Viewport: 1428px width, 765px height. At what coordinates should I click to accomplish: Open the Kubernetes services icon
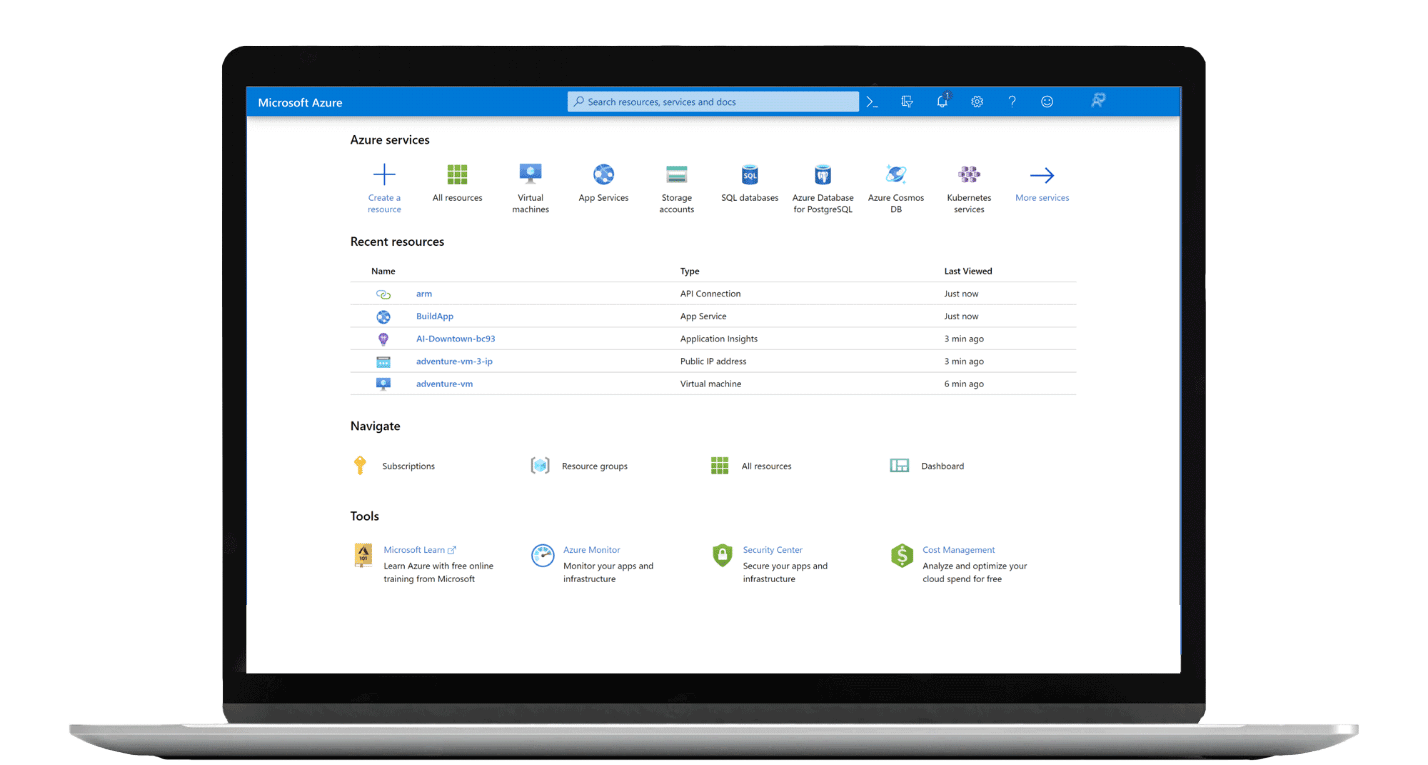(x=969, y=175)
